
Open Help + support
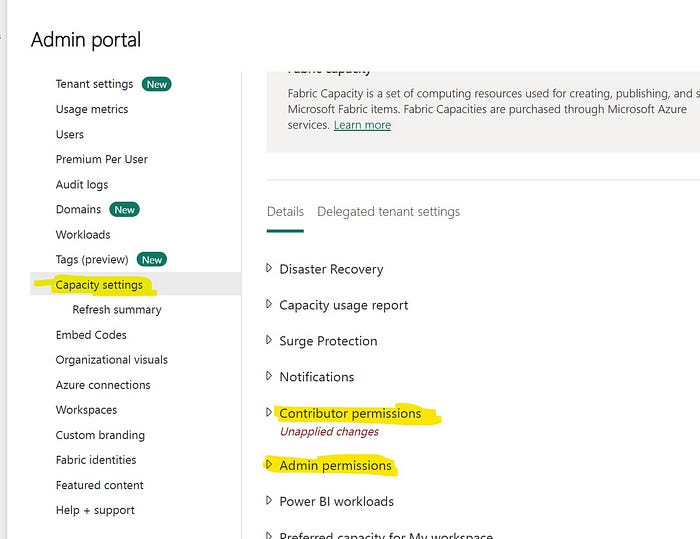pos(95,510)
